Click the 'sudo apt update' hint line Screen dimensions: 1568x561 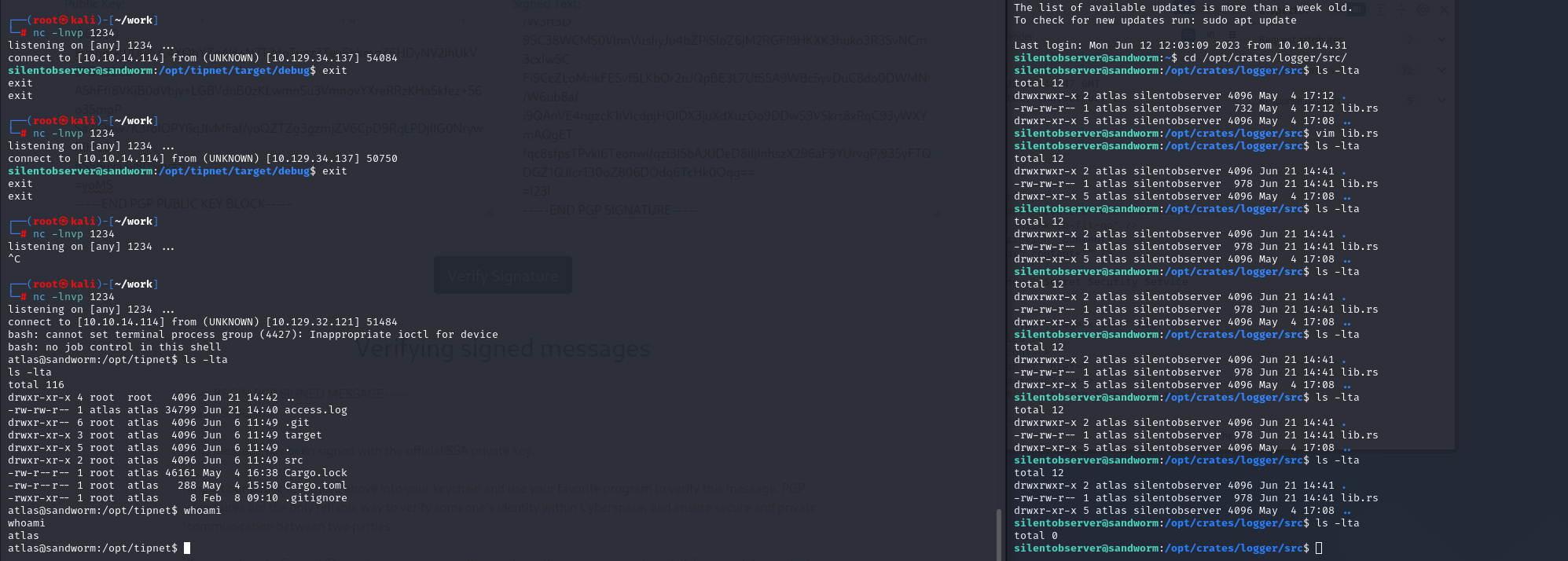[x=1155, y=20]
